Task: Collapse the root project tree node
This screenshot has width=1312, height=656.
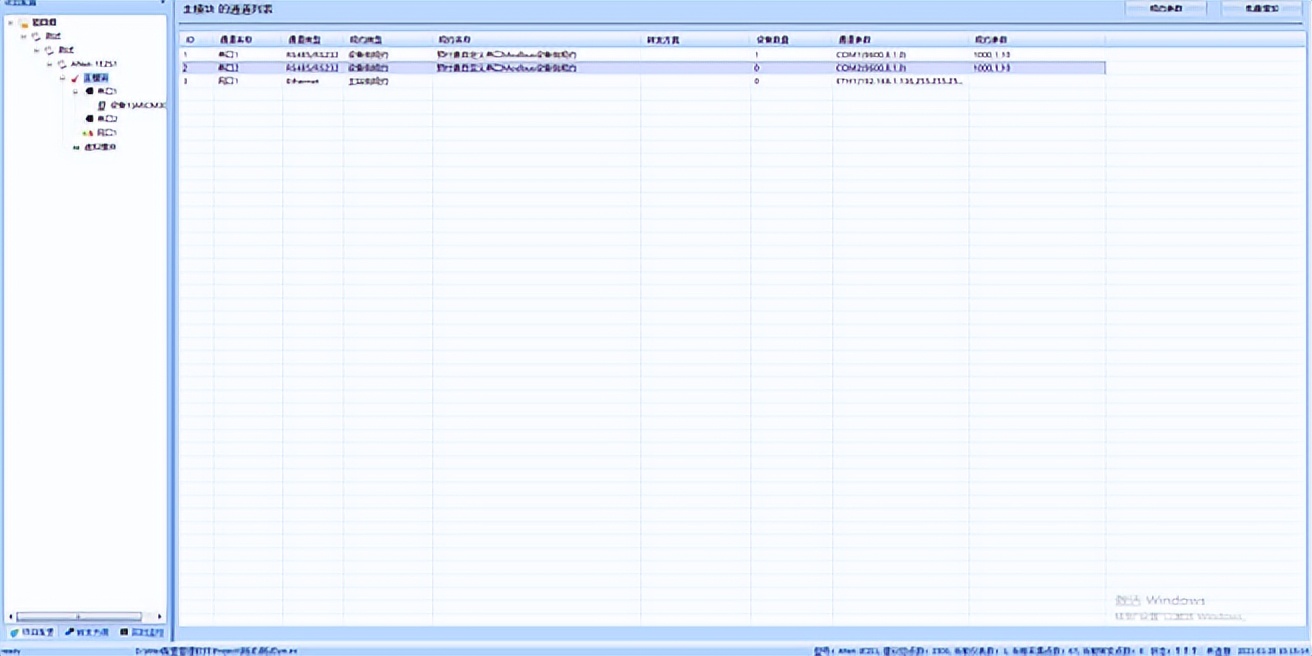Action: [10, 22]
